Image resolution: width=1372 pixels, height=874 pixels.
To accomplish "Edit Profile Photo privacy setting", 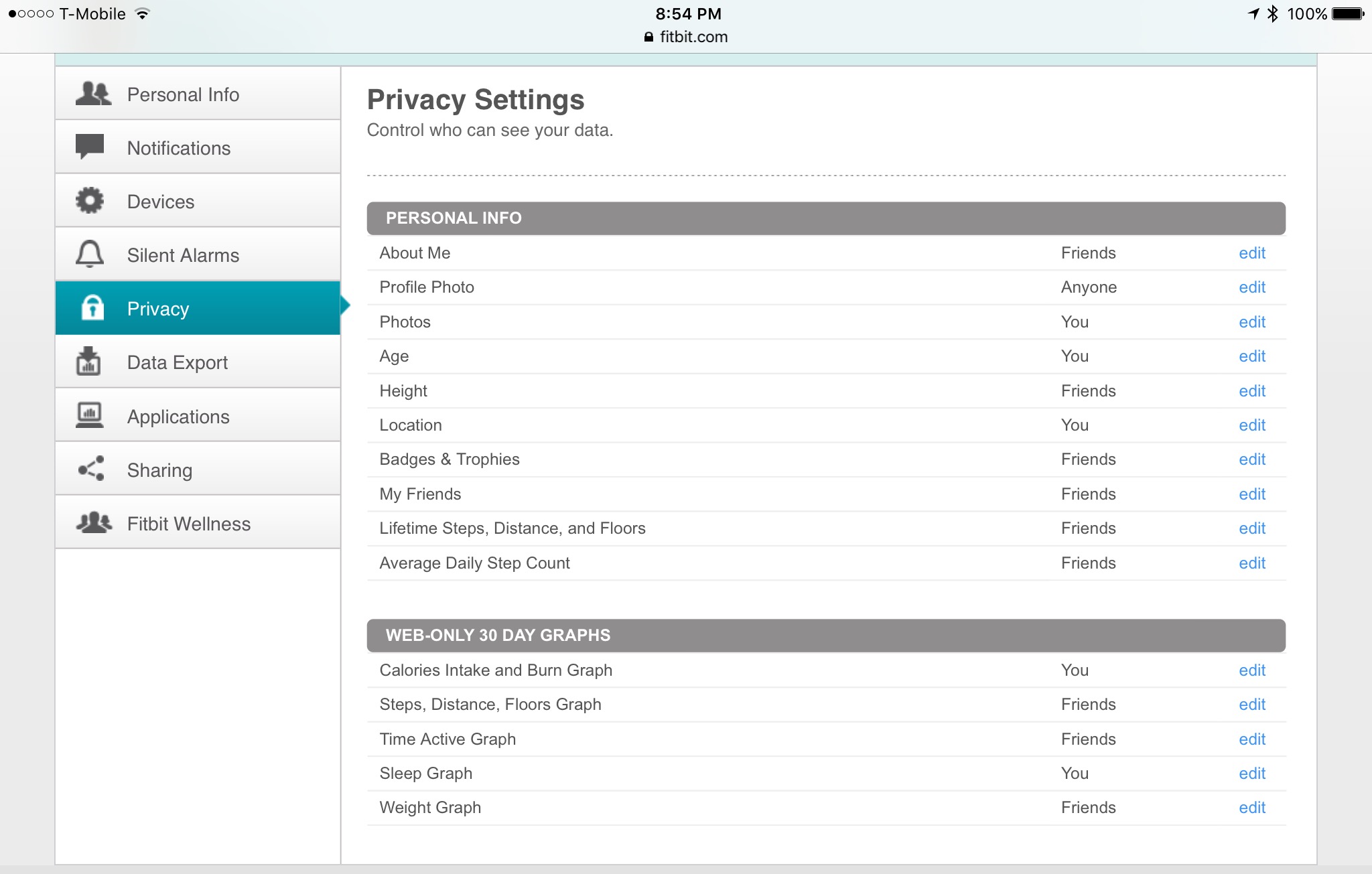I will pos(1252,287).
